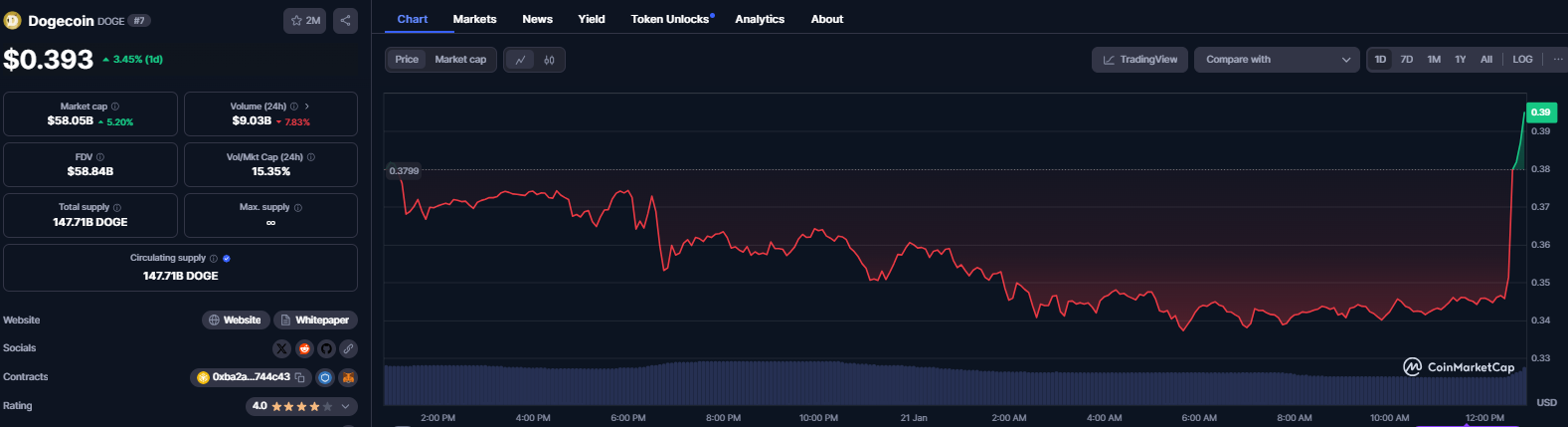Open the Token Unlocks tab

point(670,19)
